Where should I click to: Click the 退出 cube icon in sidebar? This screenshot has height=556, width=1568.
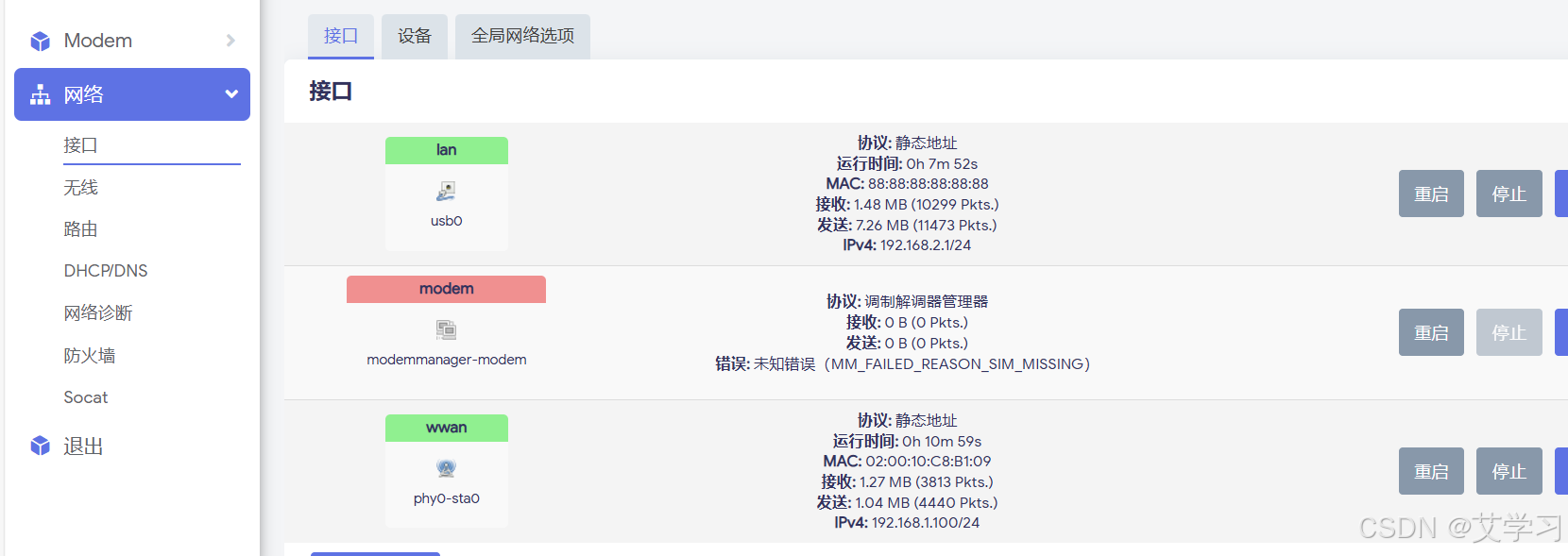pos(39,446)
